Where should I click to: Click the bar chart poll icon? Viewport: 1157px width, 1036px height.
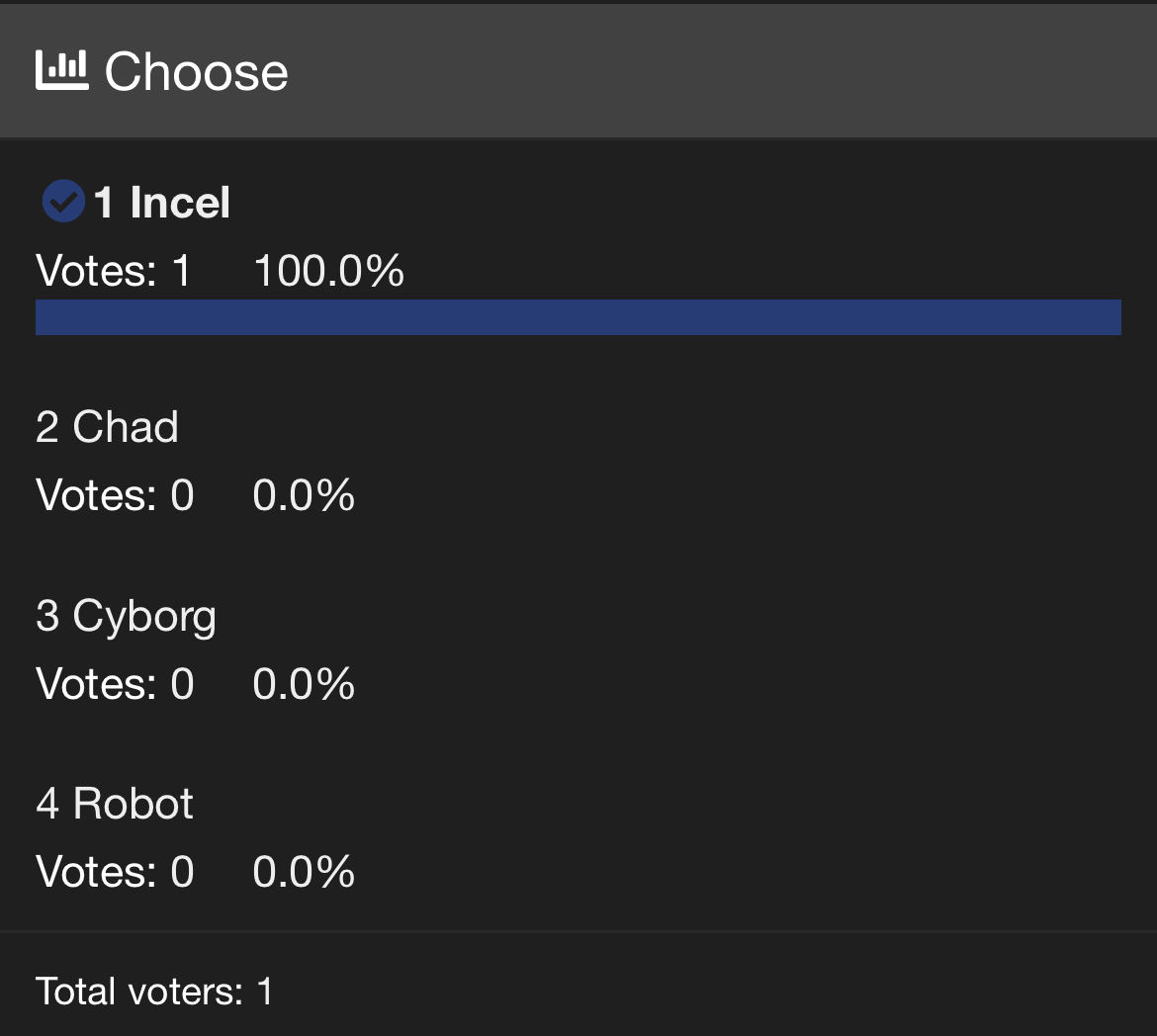tap(61, 71)
